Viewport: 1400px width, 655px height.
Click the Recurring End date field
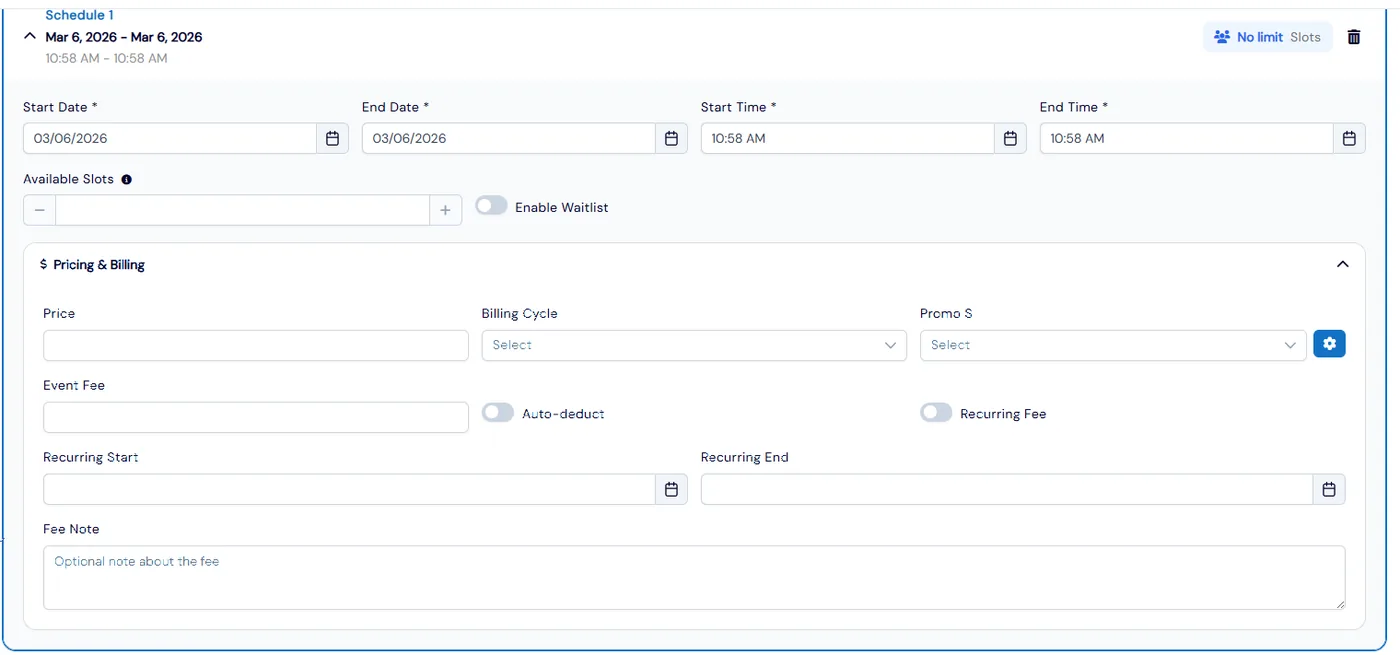pyautogui.click(x=1007, y=489)
